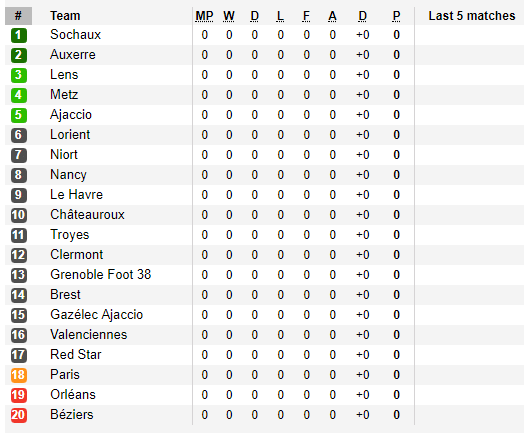Click the green rank 1 badge
Image resolution: width=524 pixels, height=433 pixels.
pos(19,35)
